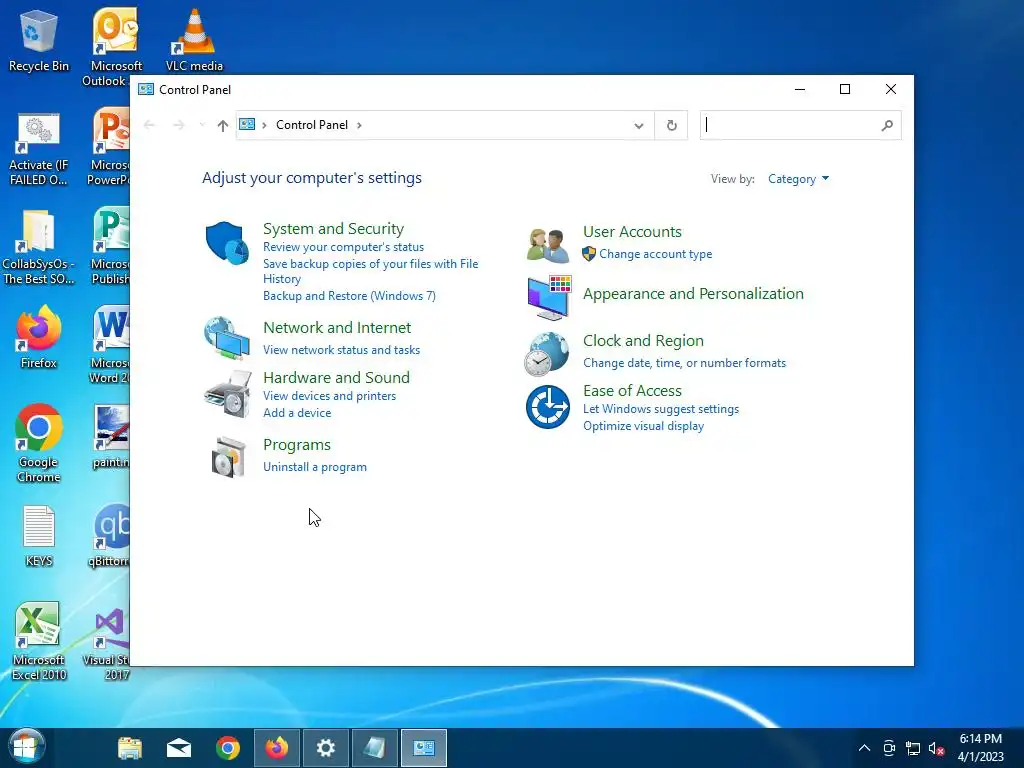Viewport: 1024px width, 768px height.
Task: Open the taskbar clock showing 6:14 PM
Action: pos(980,748)
